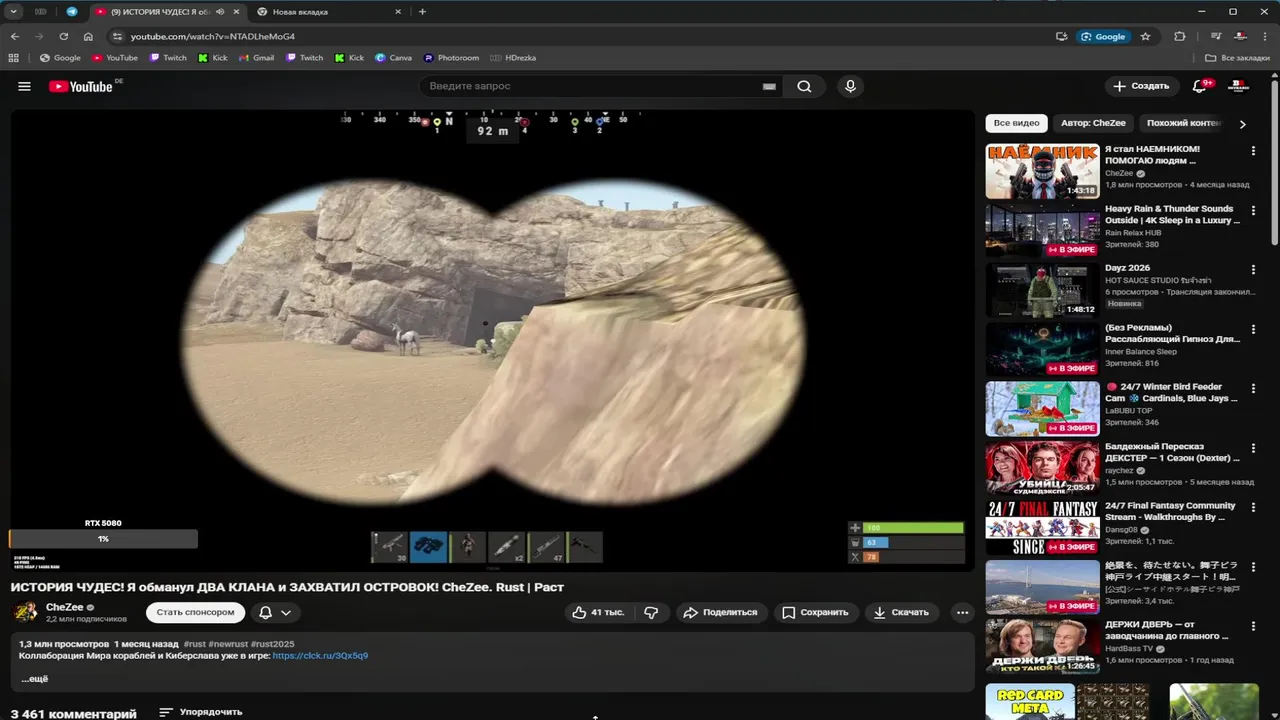1280x720 pixels.
Task: Open the Photoroom bookmark
Action: pyautogui.click(x=451, y=58)
